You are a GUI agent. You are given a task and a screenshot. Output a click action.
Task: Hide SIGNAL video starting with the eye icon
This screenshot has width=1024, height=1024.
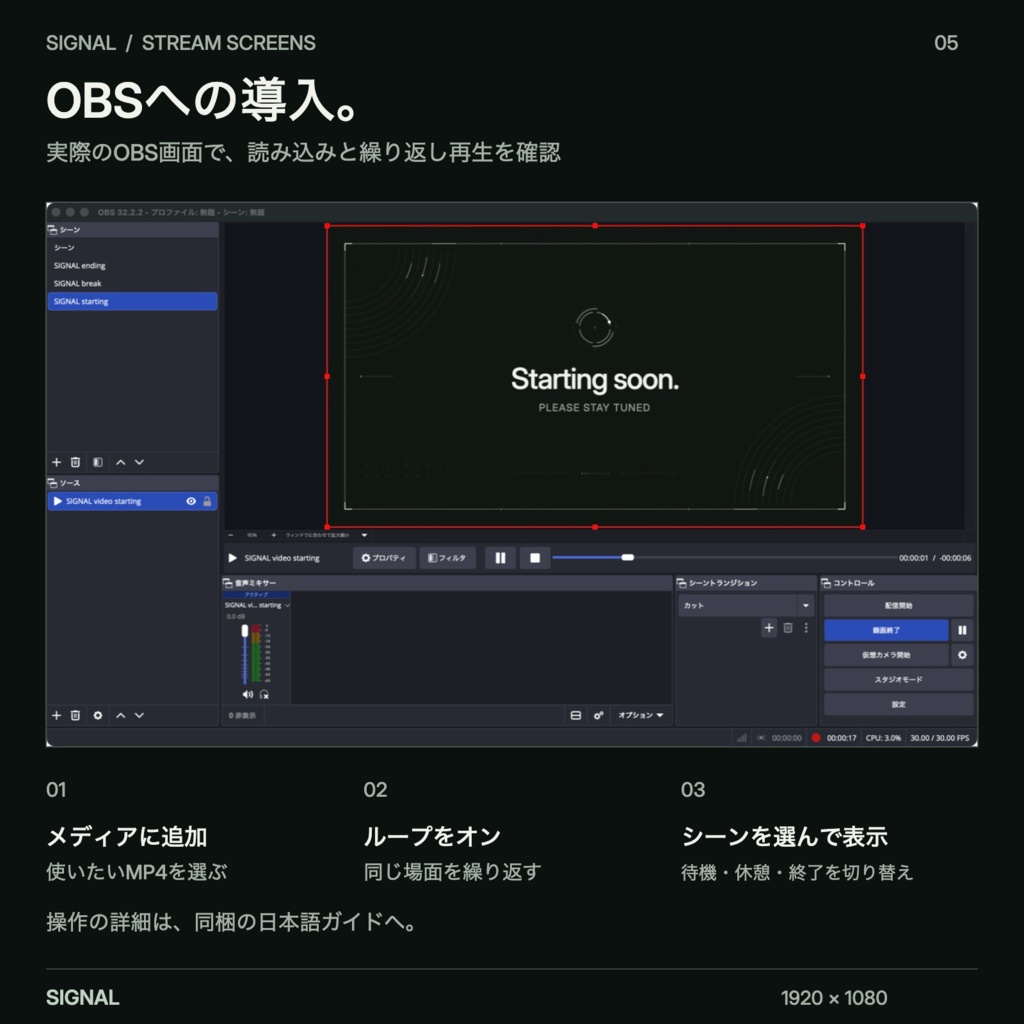coord(191,502)
